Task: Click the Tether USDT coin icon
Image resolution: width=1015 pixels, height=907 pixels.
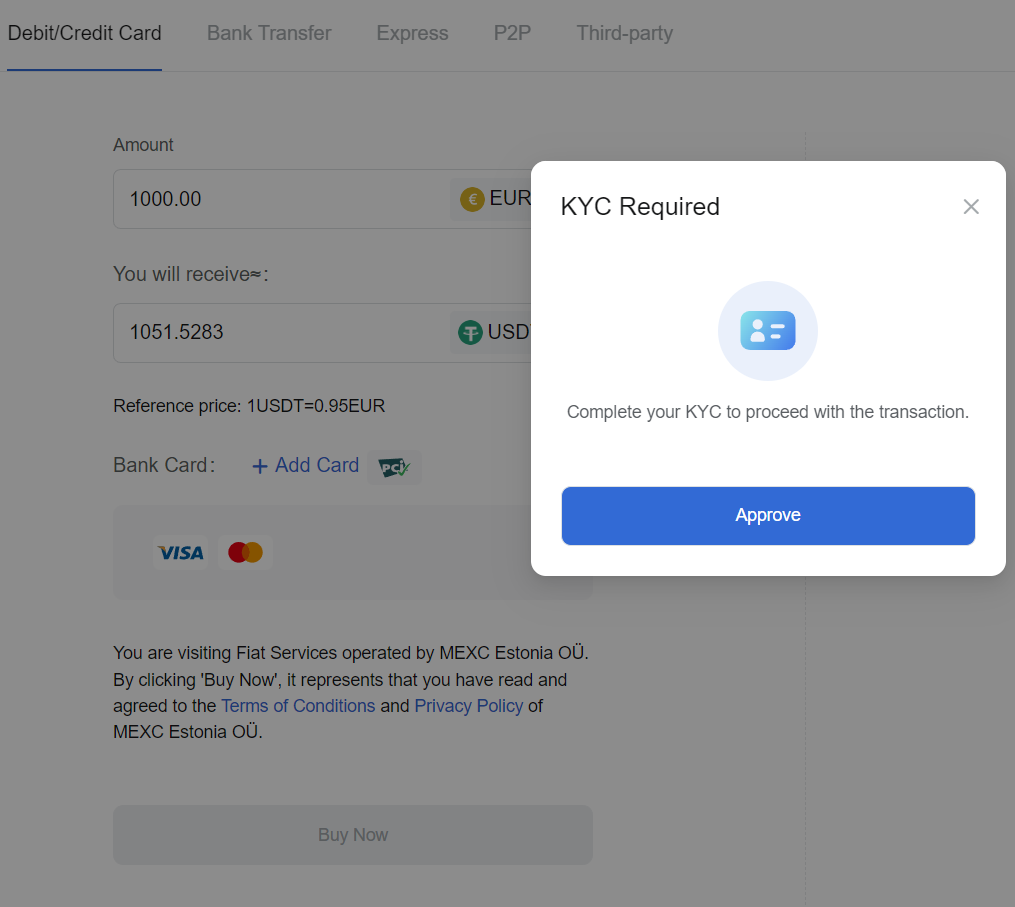Action: pos(471,333)
